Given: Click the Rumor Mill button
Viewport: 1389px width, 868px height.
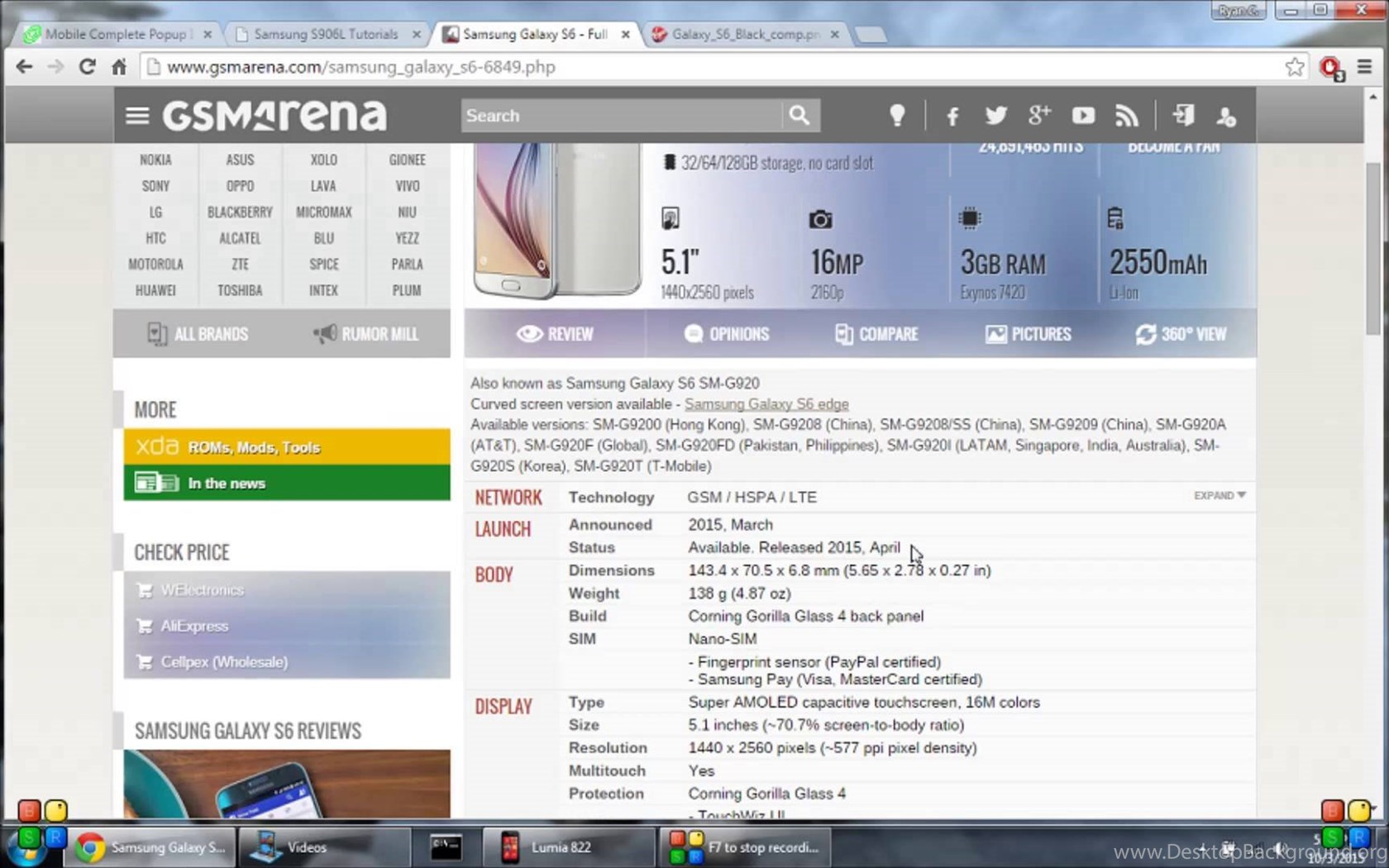Looking at the screenshot, I should coord(366,334).
